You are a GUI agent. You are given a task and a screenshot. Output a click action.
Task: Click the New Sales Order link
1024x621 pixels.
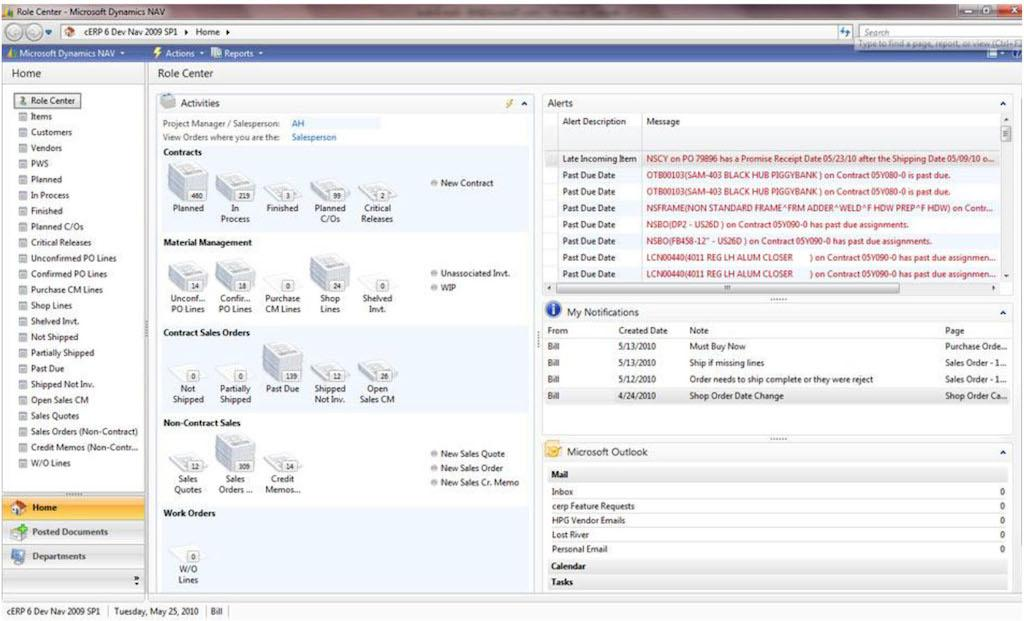[x=472, y=468]
